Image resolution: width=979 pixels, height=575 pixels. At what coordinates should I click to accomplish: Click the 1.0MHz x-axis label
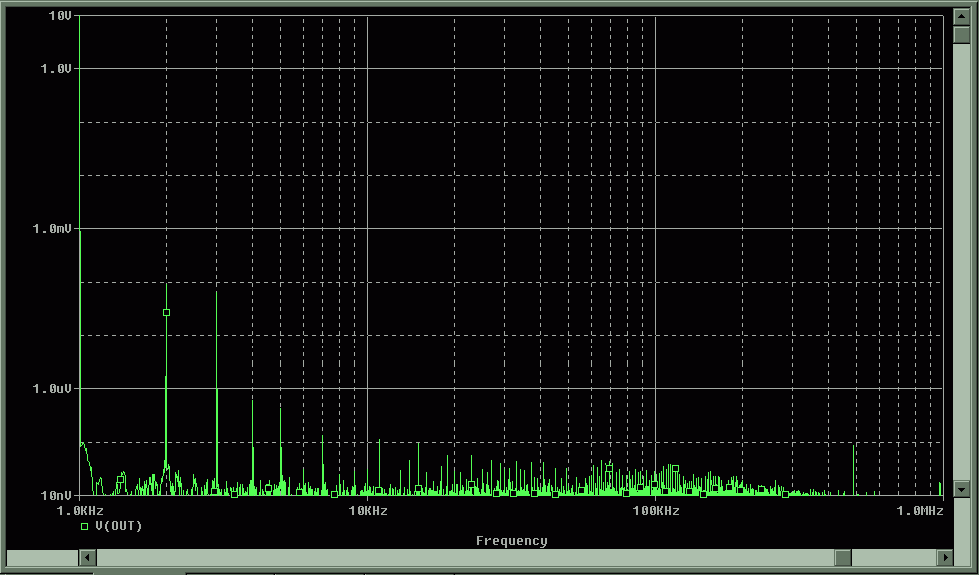pyautogui.click(x=919, y=511)
